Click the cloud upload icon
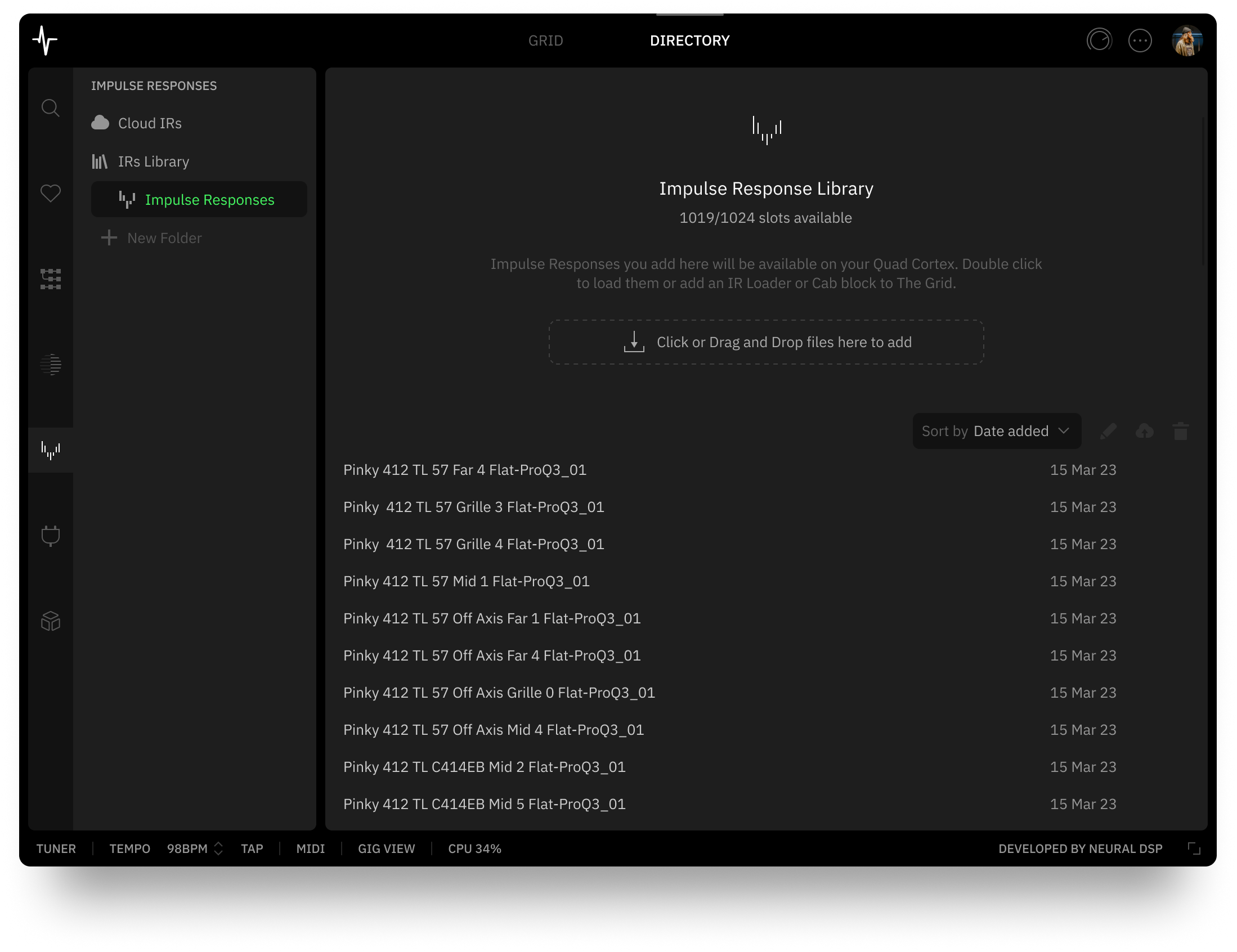This screenshot has width=1237, height=952. (1144, 431)
